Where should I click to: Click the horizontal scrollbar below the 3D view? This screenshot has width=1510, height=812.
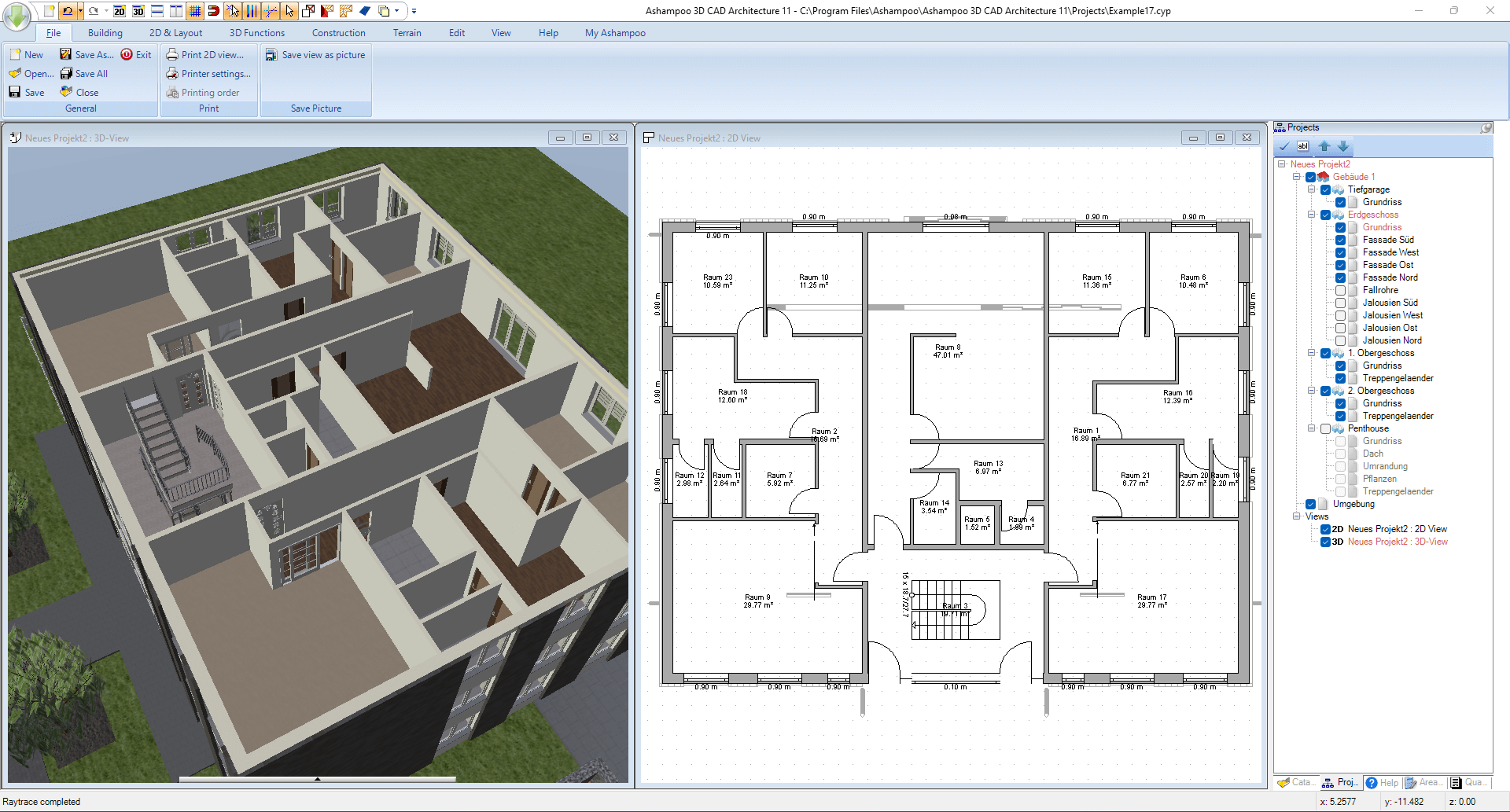pyautogui.click(x=318, y=779)
